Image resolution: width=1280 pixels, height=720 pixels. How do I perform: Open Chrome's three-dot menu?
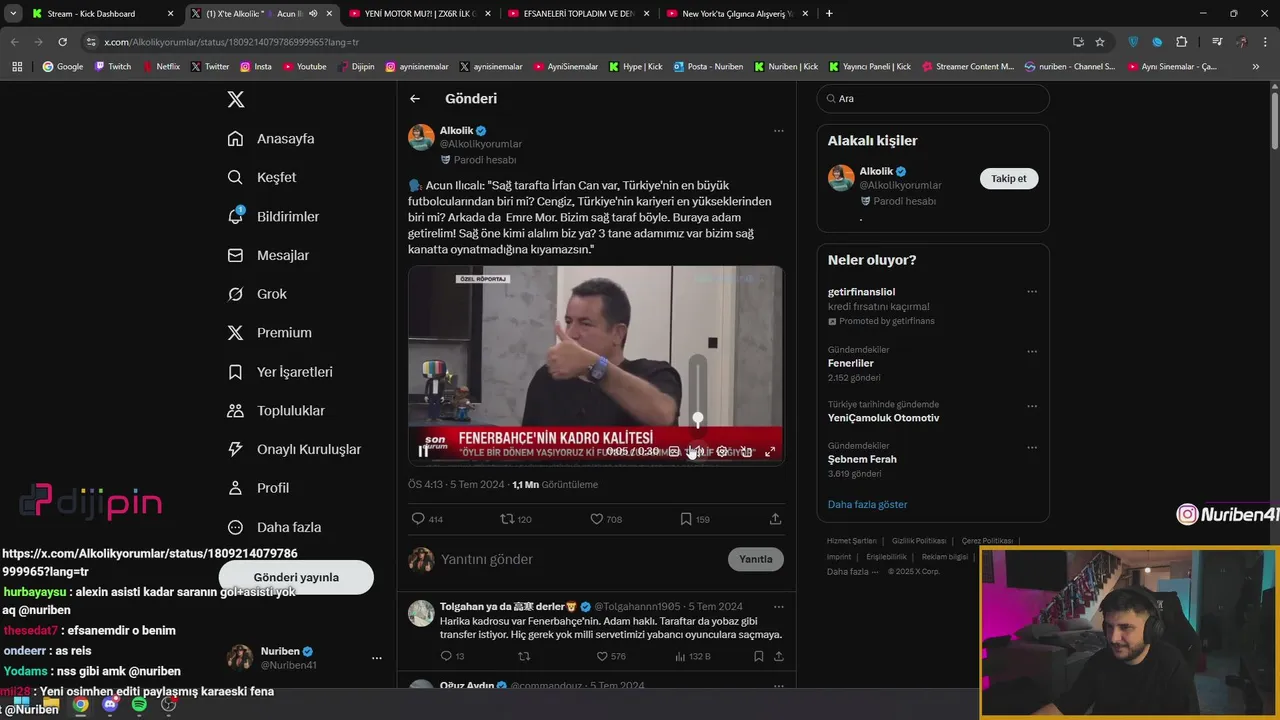click(x=1266, y=42)
